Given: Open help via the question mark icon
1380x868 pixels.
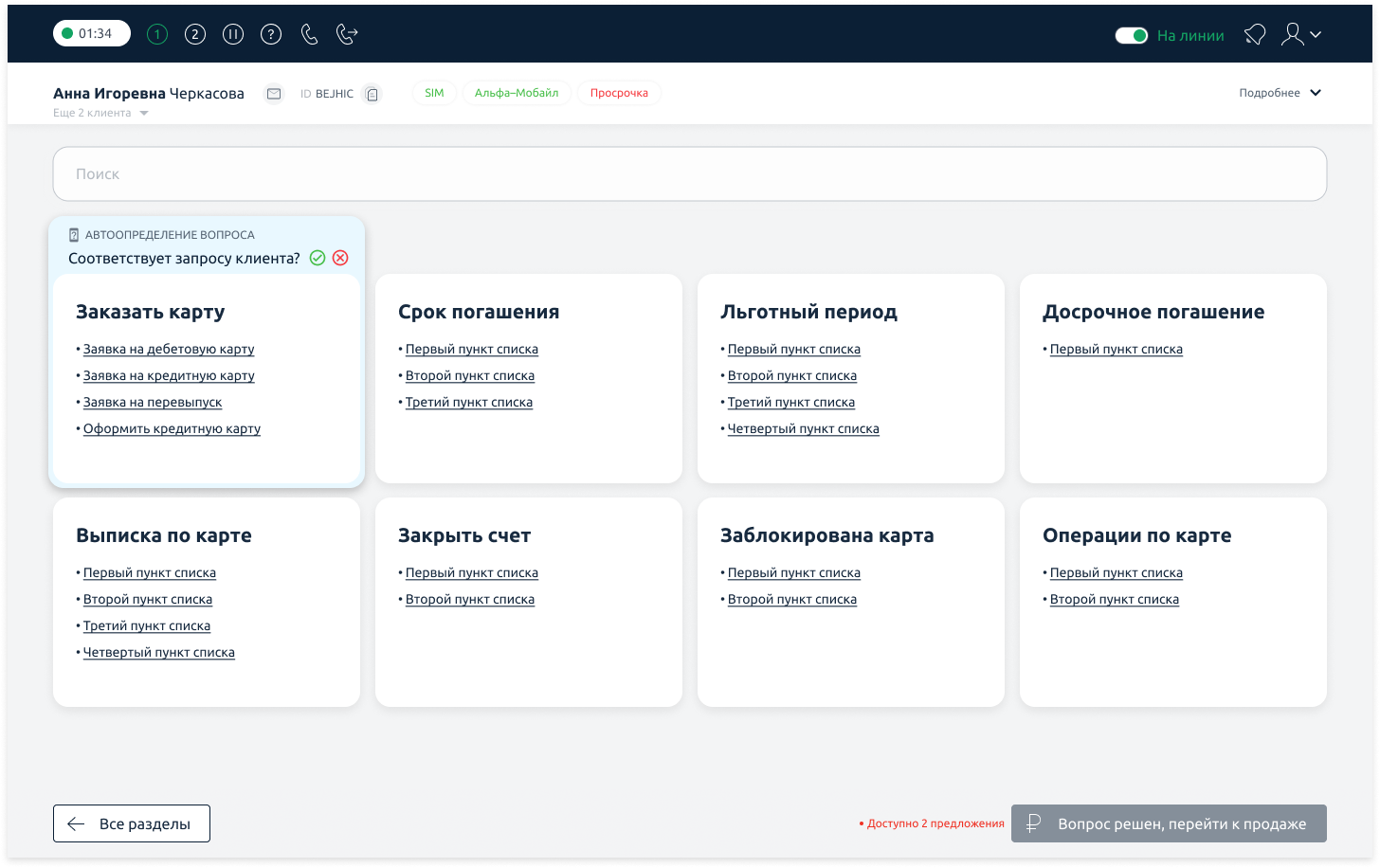Looking at the screenshot, I should [271, 34].
